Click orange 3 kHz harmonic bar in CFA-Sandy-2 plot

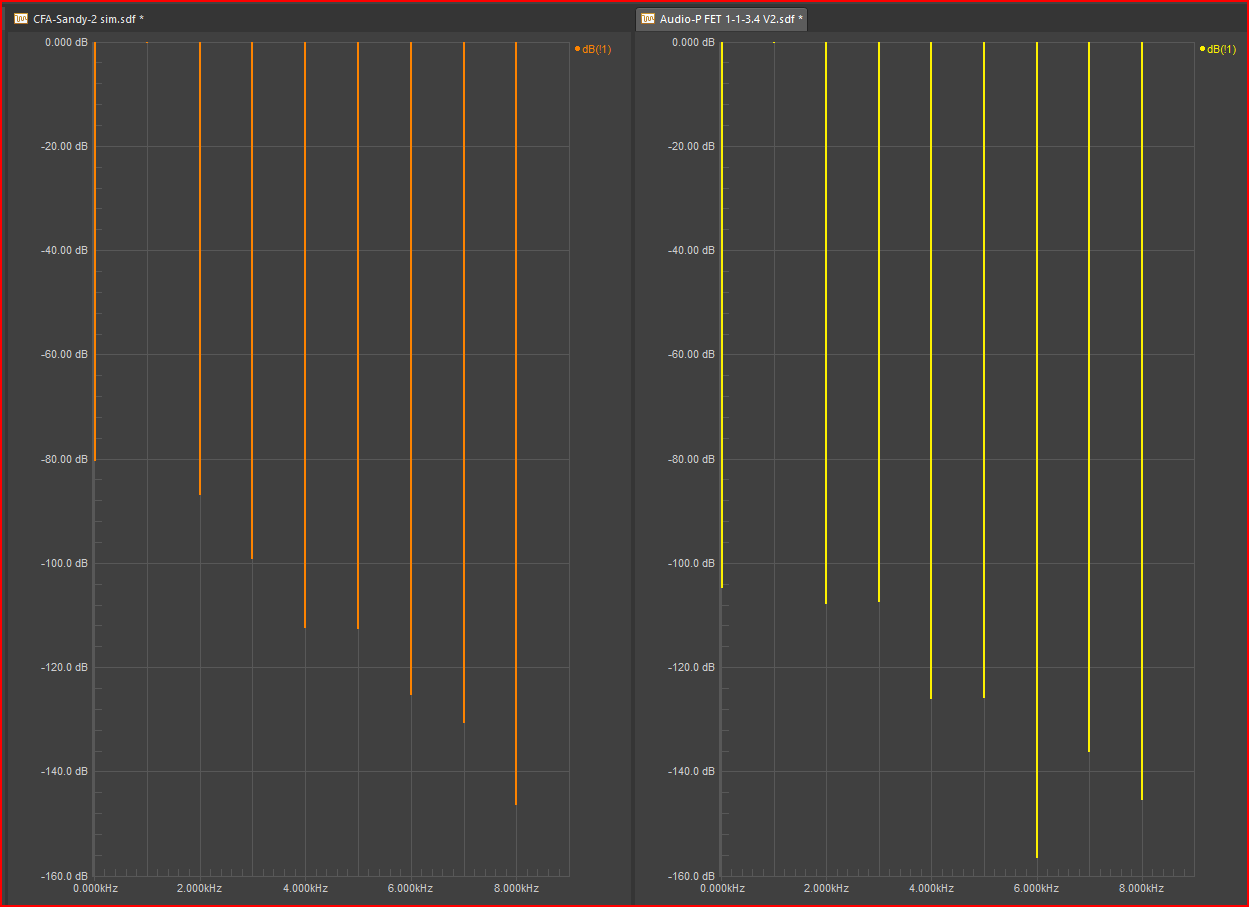coord(252,300)
